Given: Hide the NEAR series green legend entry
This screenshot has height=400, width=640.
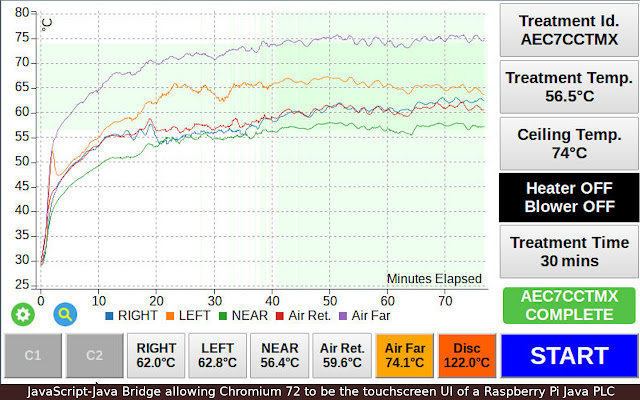Looking at the screenshot, I should [x=243, y=316].
